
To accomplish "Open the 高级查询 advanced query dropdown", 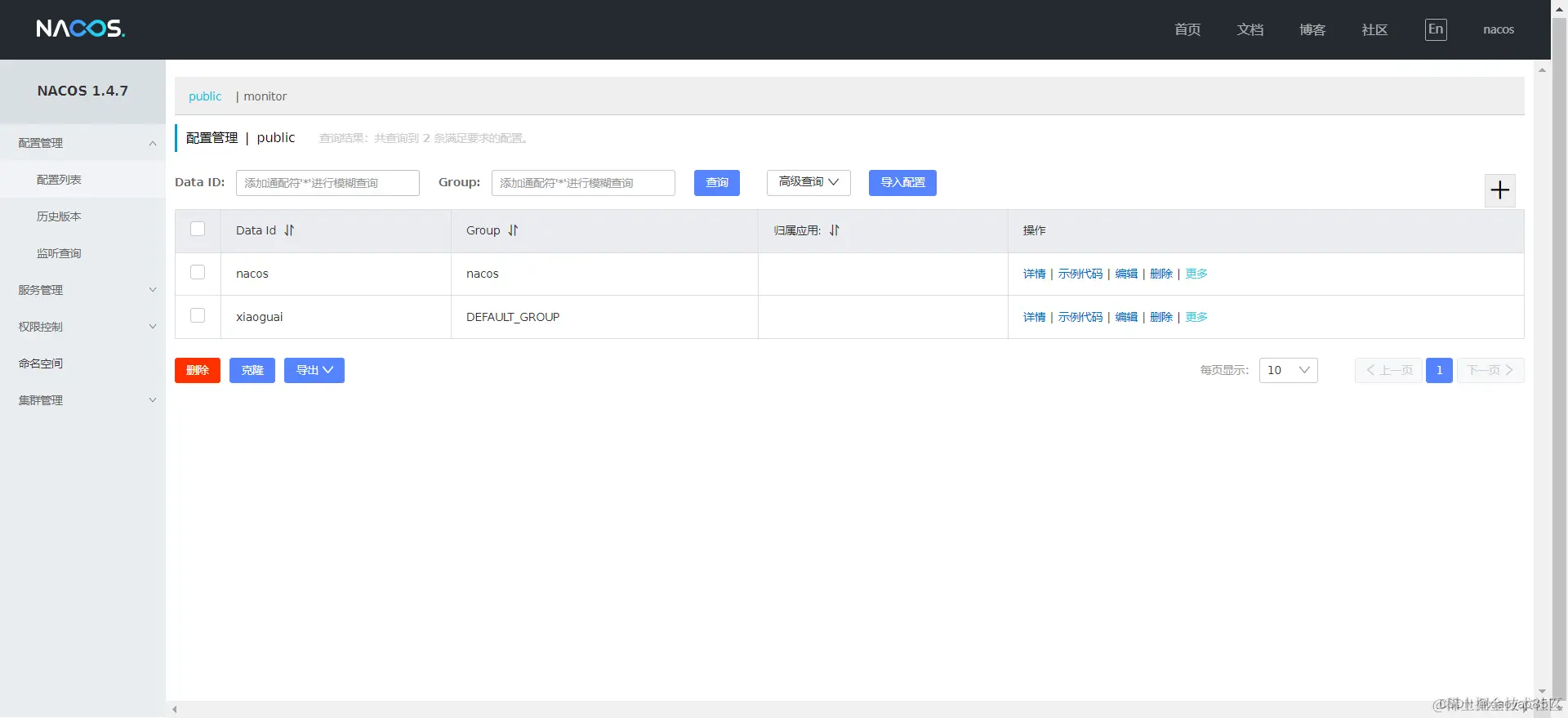I will (x=808, y=182).
